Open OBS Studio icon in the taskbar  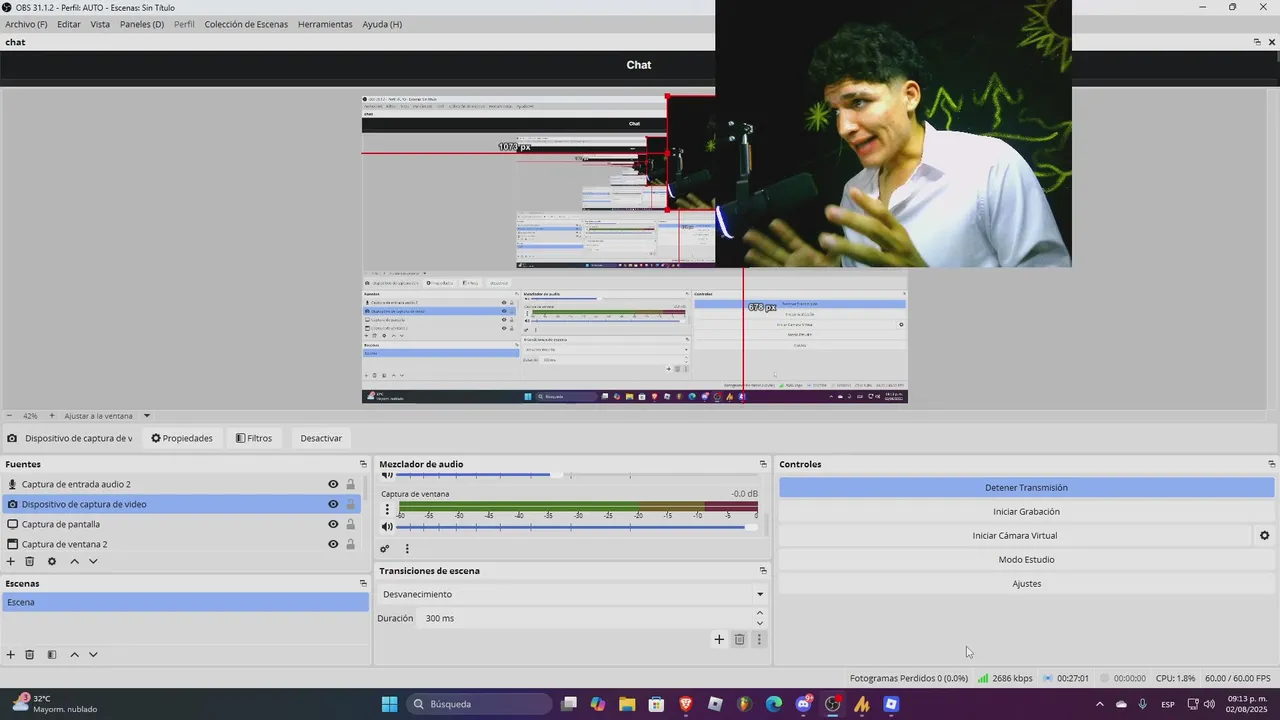[832, 704]
